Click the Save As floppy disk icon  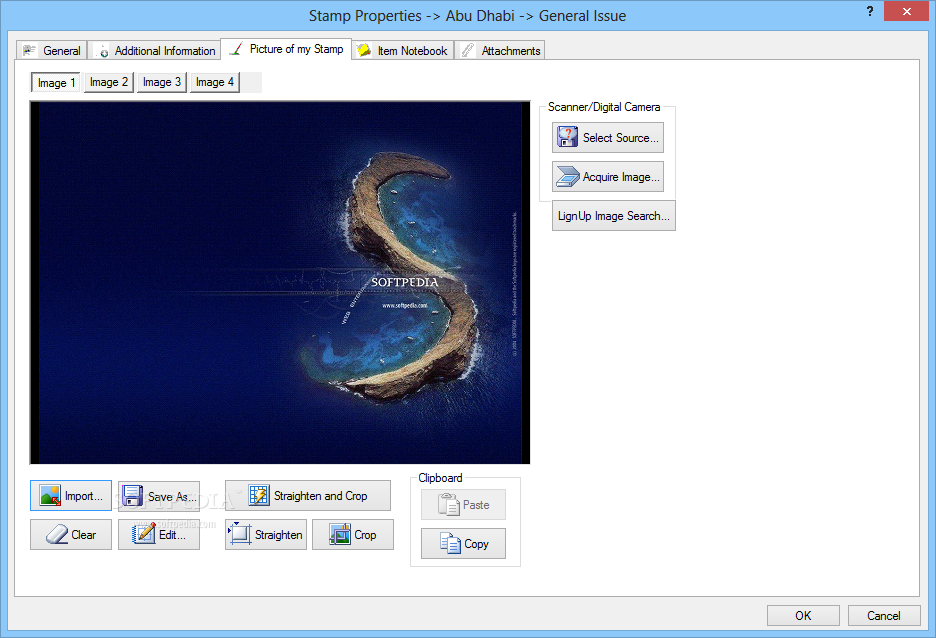click(x=132, y=495)
